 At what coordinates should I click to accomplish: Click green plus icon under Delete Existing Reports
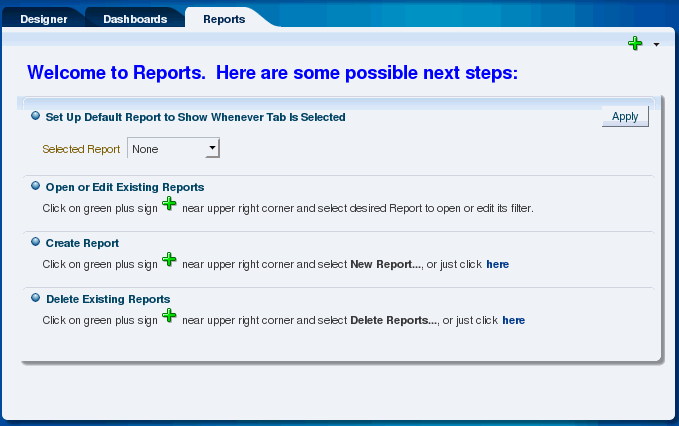[x=169, y=315]
